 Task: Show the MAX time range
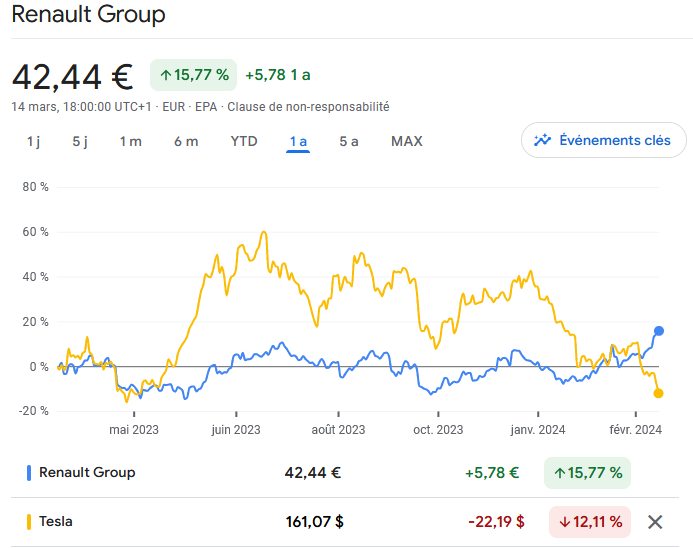click(407, 141)
